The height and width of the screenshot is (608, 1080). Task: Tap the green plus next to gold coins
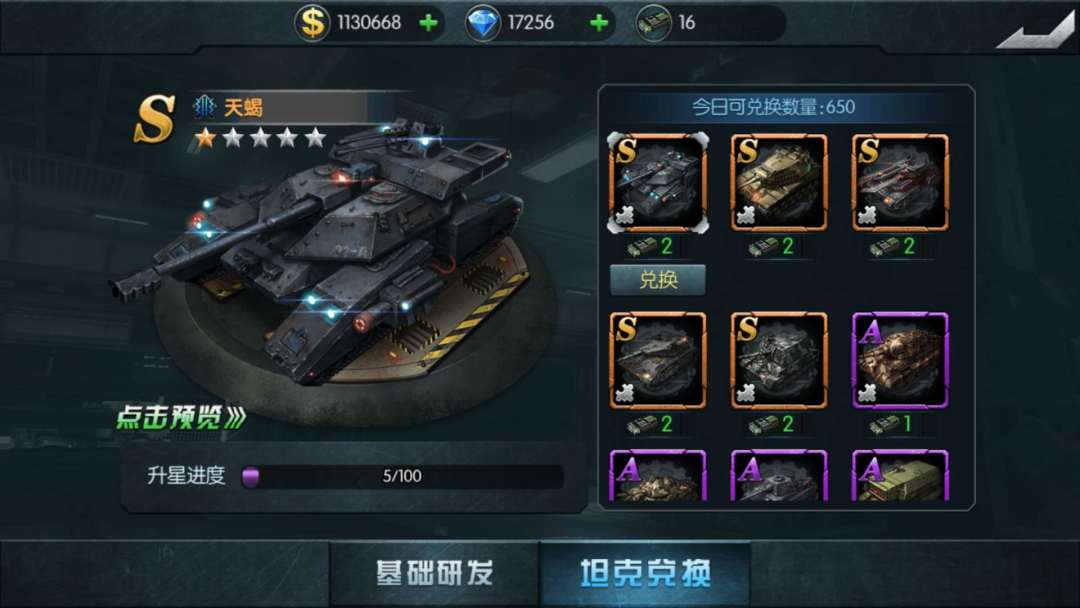(428, 23)
